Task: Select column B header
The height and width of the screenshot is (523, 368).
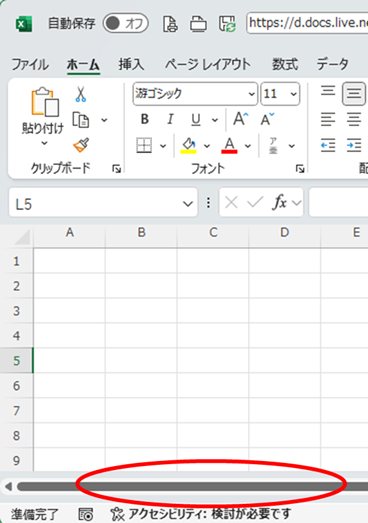Action: 141,232
